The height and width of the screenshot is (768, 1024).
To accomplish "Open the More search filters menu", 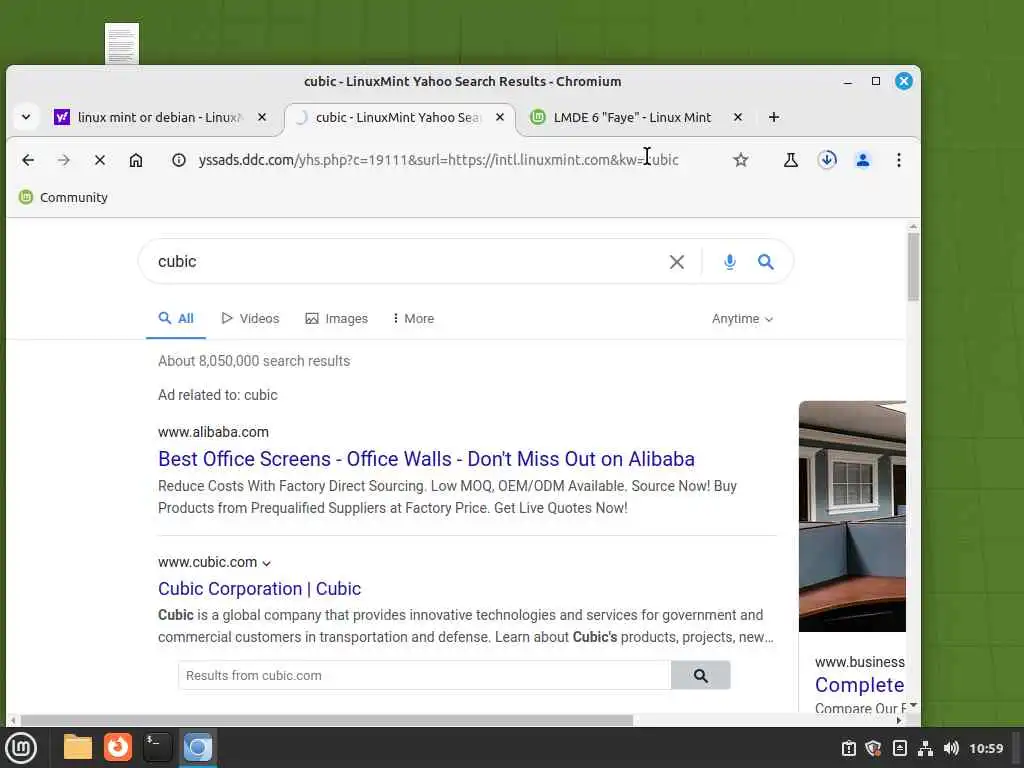I will pyautogui.click(x=413, y=319).
